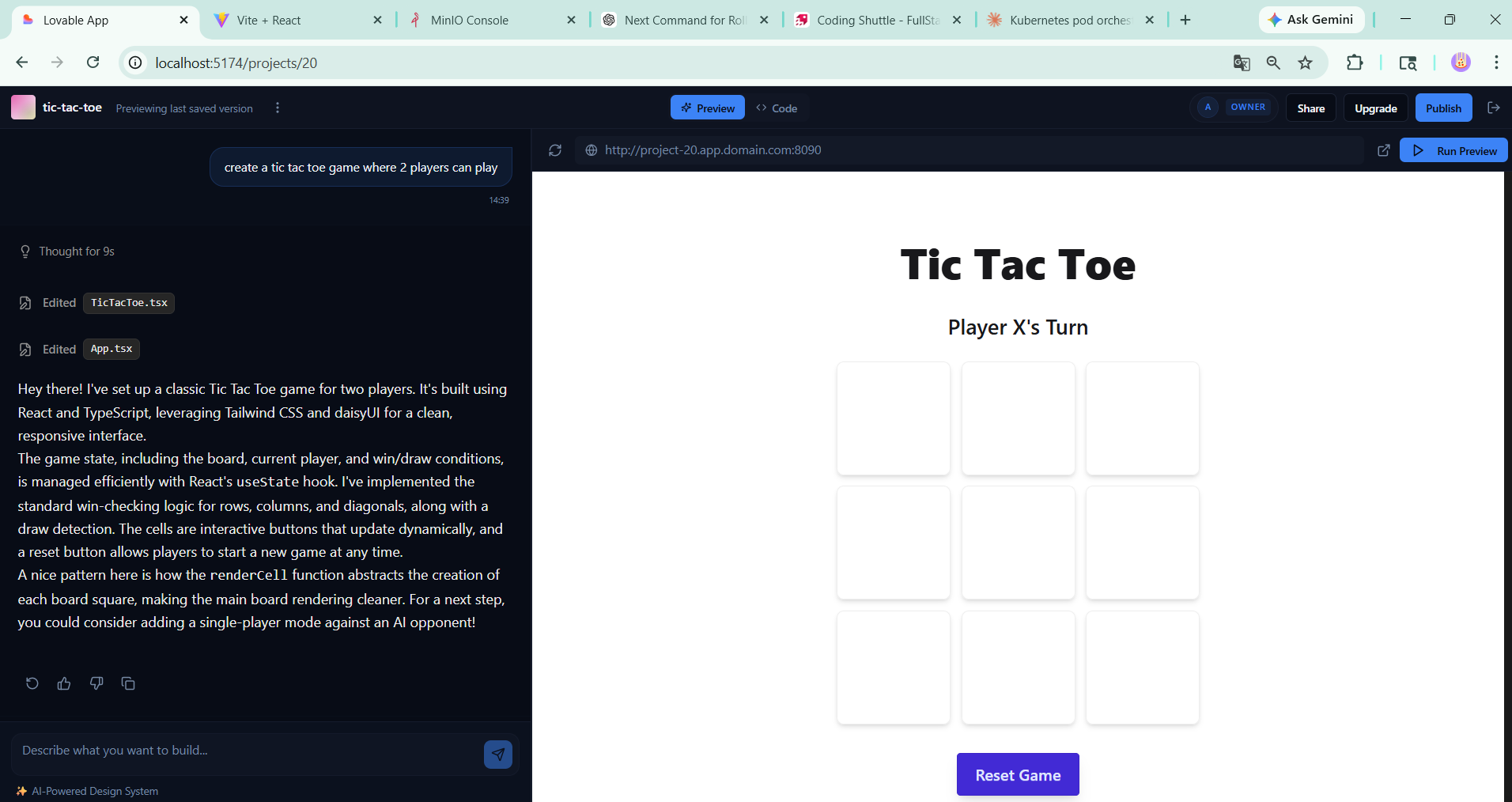The image size is (1512, 802).
Task: Open the preview in a new window
Action: click(1383, 150)
